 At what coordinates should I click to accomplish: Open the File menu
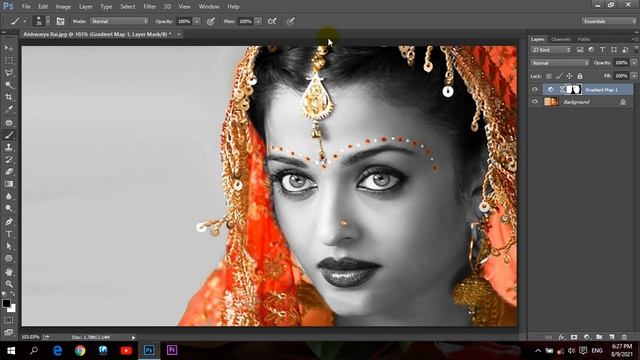(x=26, y=7)
